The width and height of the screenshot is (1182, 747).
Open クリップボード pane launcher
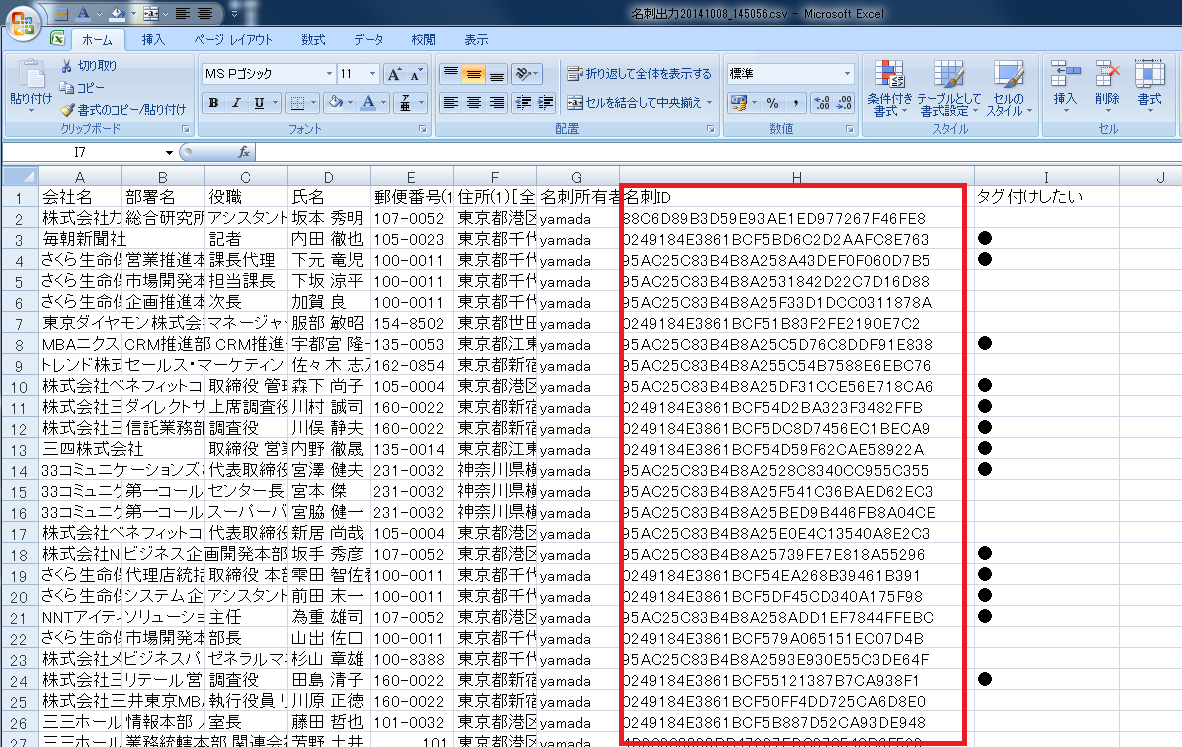(185, 130)
